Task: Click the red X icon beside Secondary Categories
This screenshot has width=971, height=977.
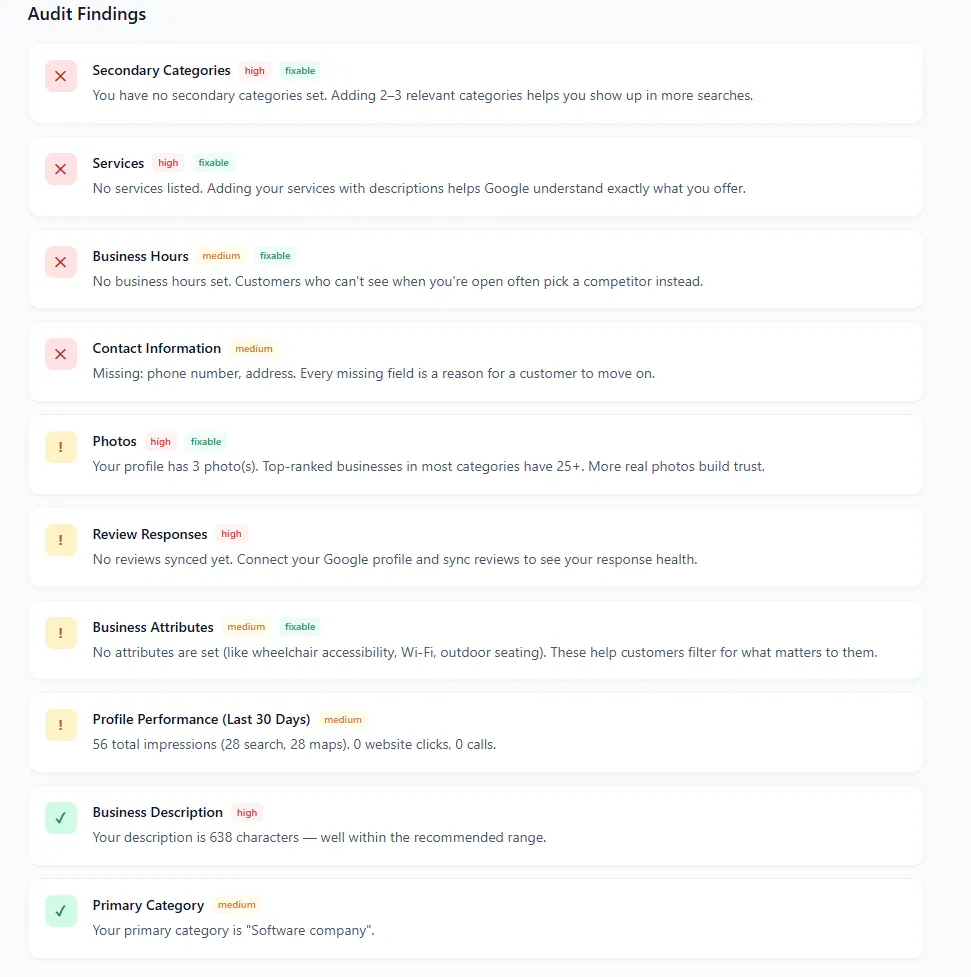Action: 60,76
